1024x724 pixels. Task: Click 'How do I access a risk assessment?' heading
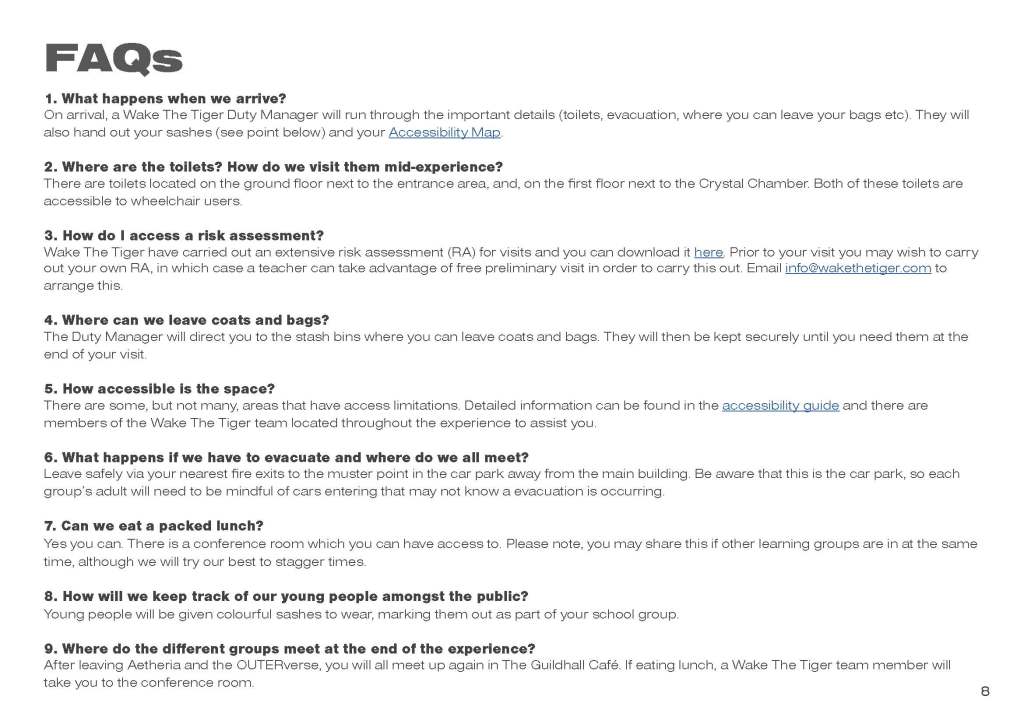(184, 236)
